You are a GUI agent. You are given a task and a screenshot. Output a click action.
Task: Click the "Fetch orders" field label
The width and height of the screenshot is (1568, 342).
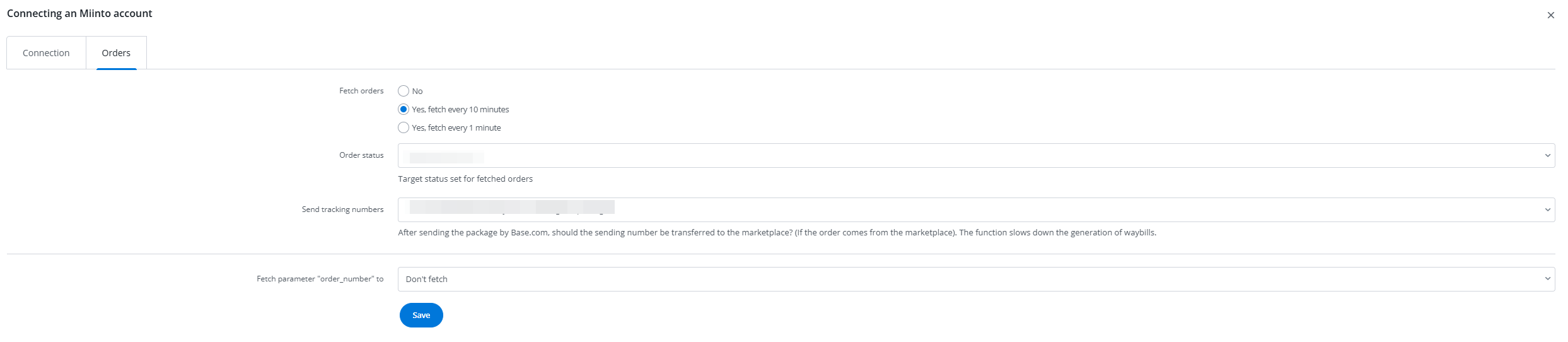pyautogui.click(x=361, y=91)
